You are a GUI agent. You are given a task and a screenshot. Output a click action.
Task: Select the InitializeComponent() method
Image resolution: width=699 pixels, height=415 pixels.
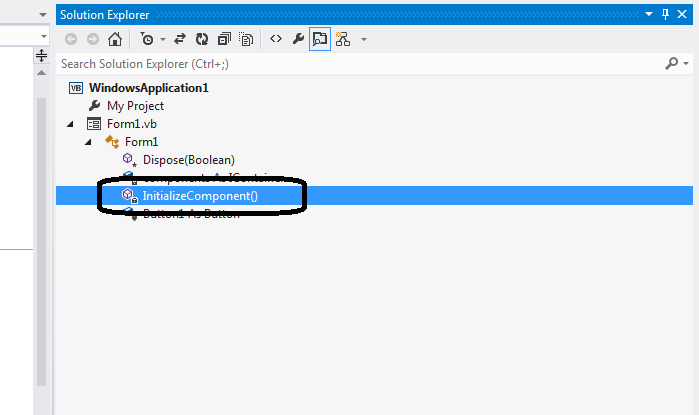coord(200,196)
